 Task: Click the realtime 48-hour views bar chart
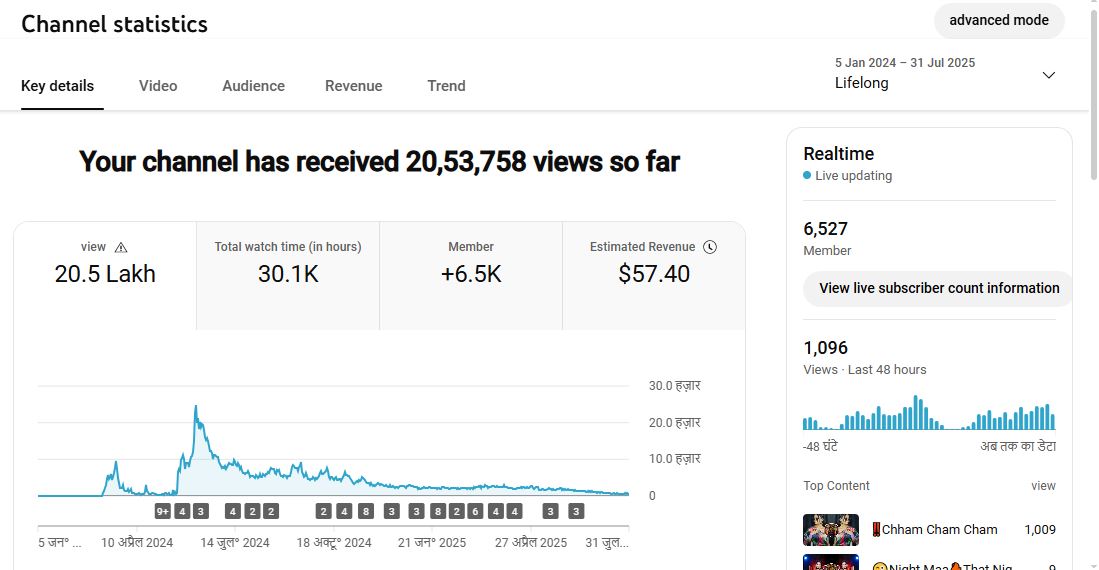pyautogui.click(x=929, y=413)
